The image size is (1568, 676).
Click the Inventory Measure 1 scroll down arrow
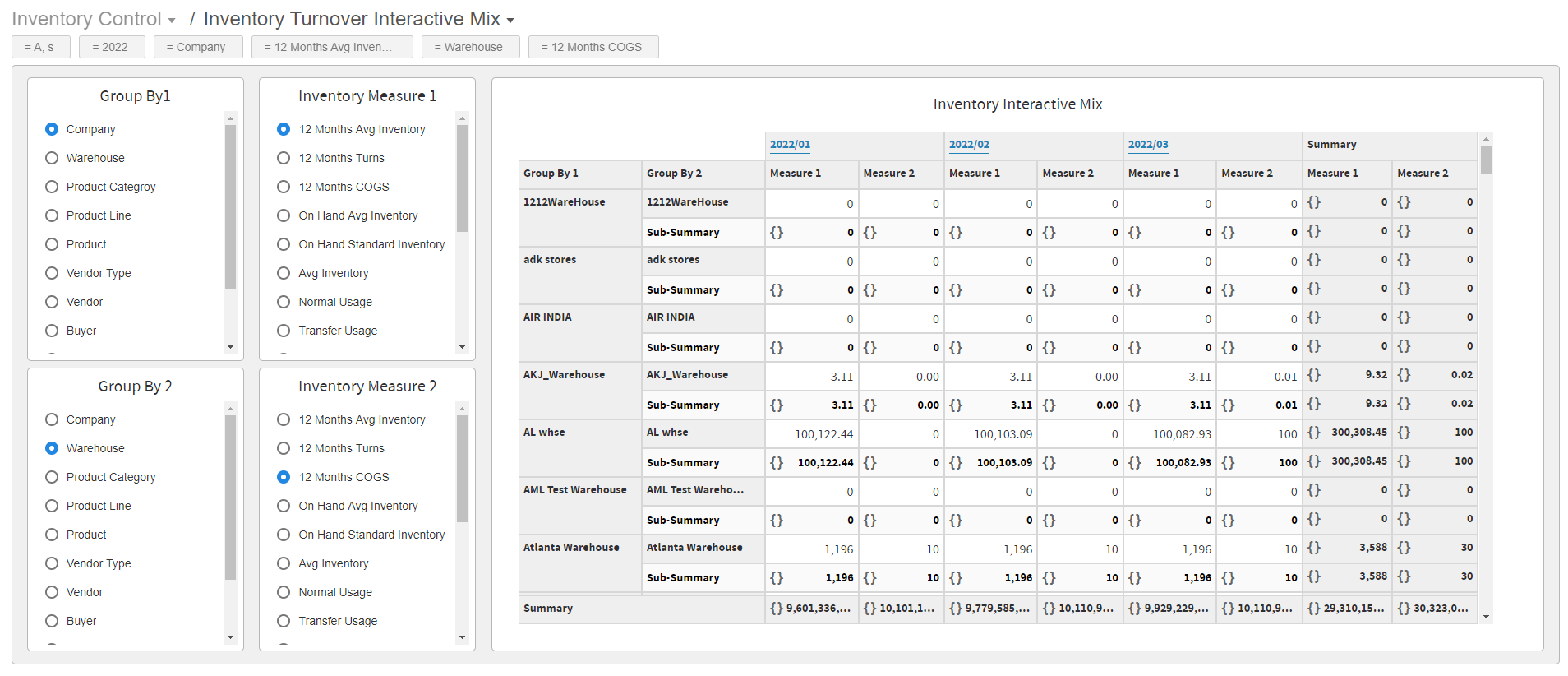click(463, 347)
